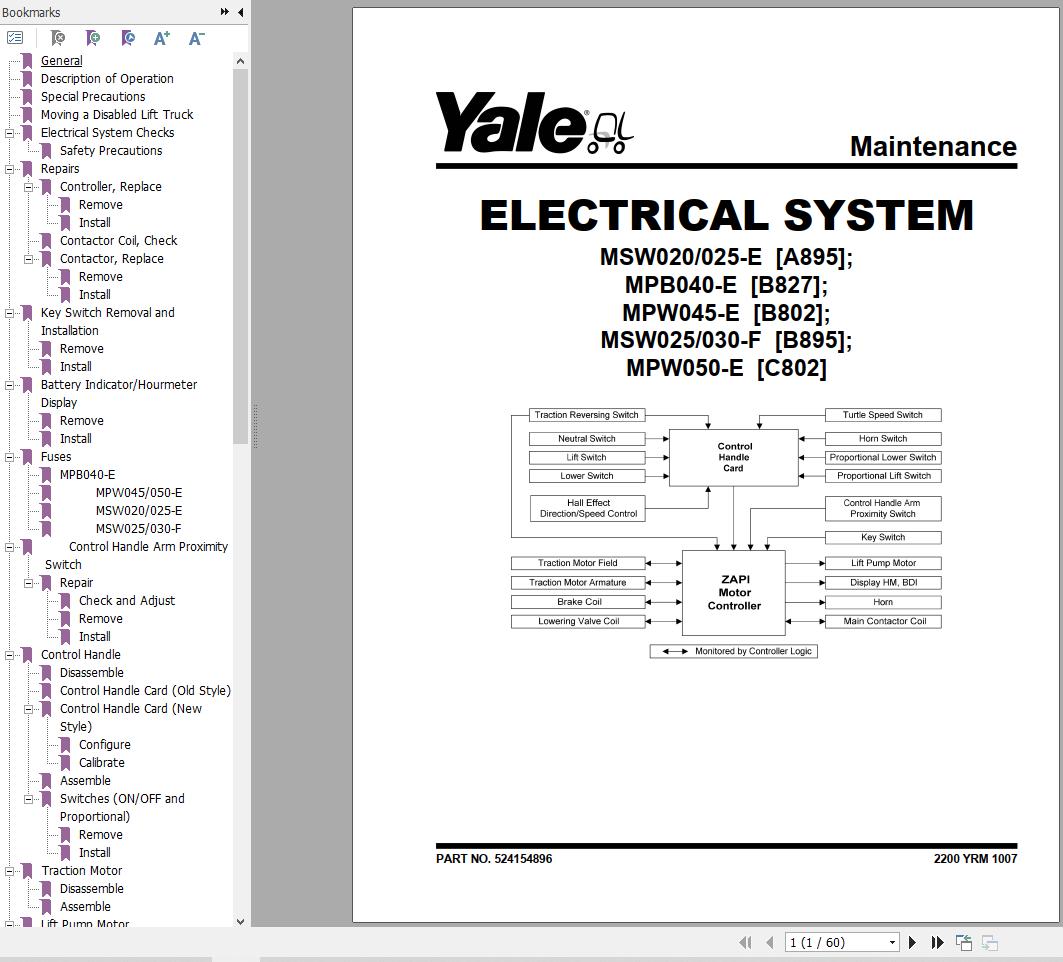Click the bookmarks vertical scrollbar thumb
This screenshot has width=1063, height=962.
240,256
